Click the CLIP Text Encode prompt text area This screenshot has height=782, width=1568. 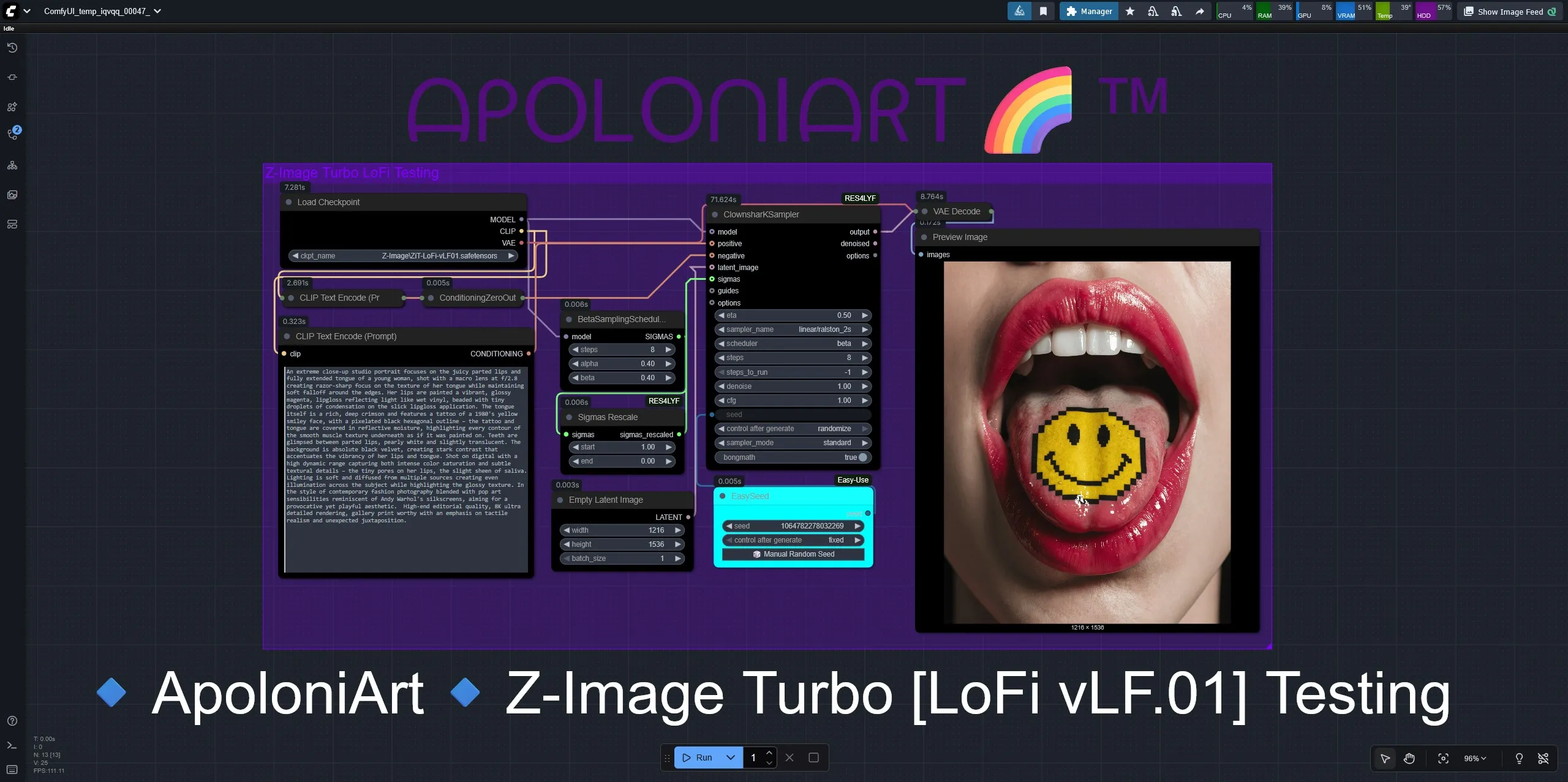pos(406,469)
